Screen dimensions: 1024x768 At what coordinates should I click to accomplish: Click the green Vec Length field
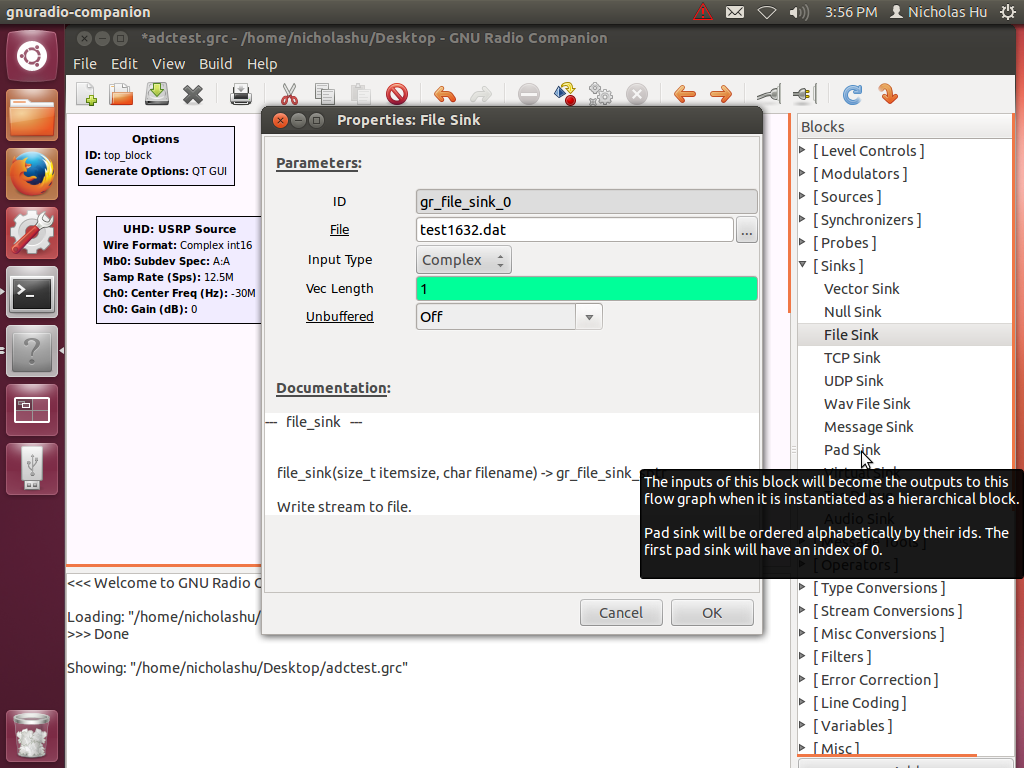(586, 289)
